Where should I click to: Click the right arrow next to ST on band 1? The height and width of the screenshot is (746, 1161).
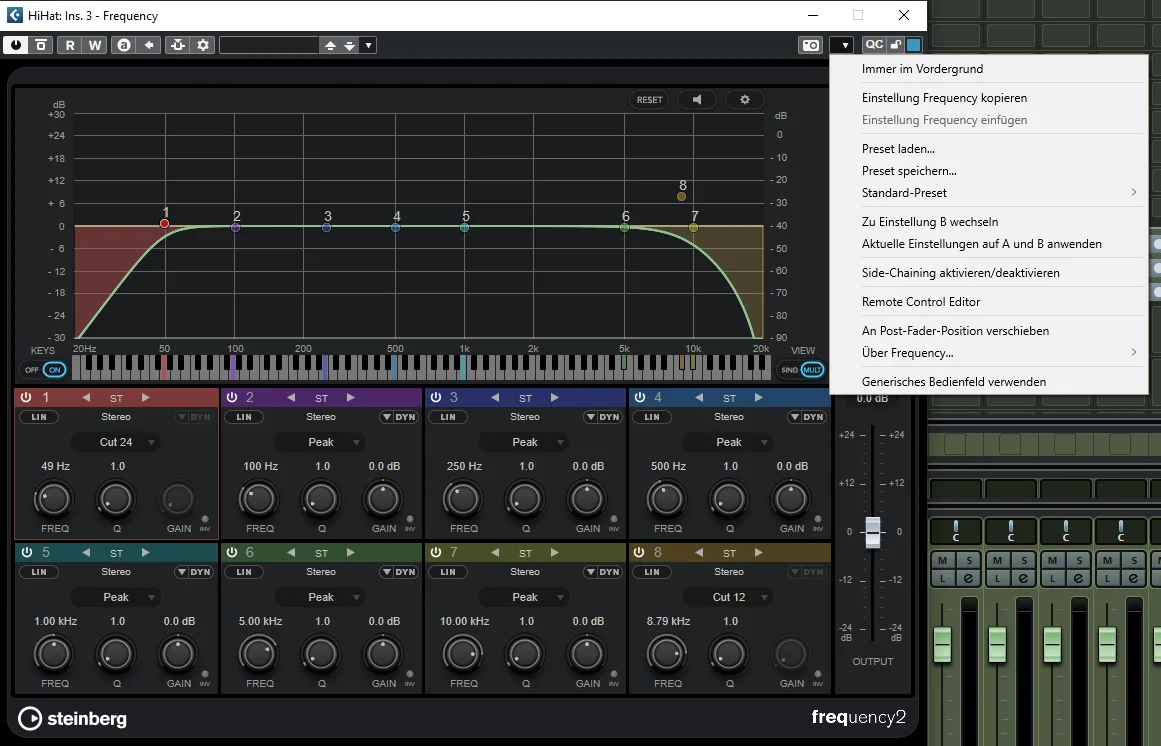tap(146, 397)
